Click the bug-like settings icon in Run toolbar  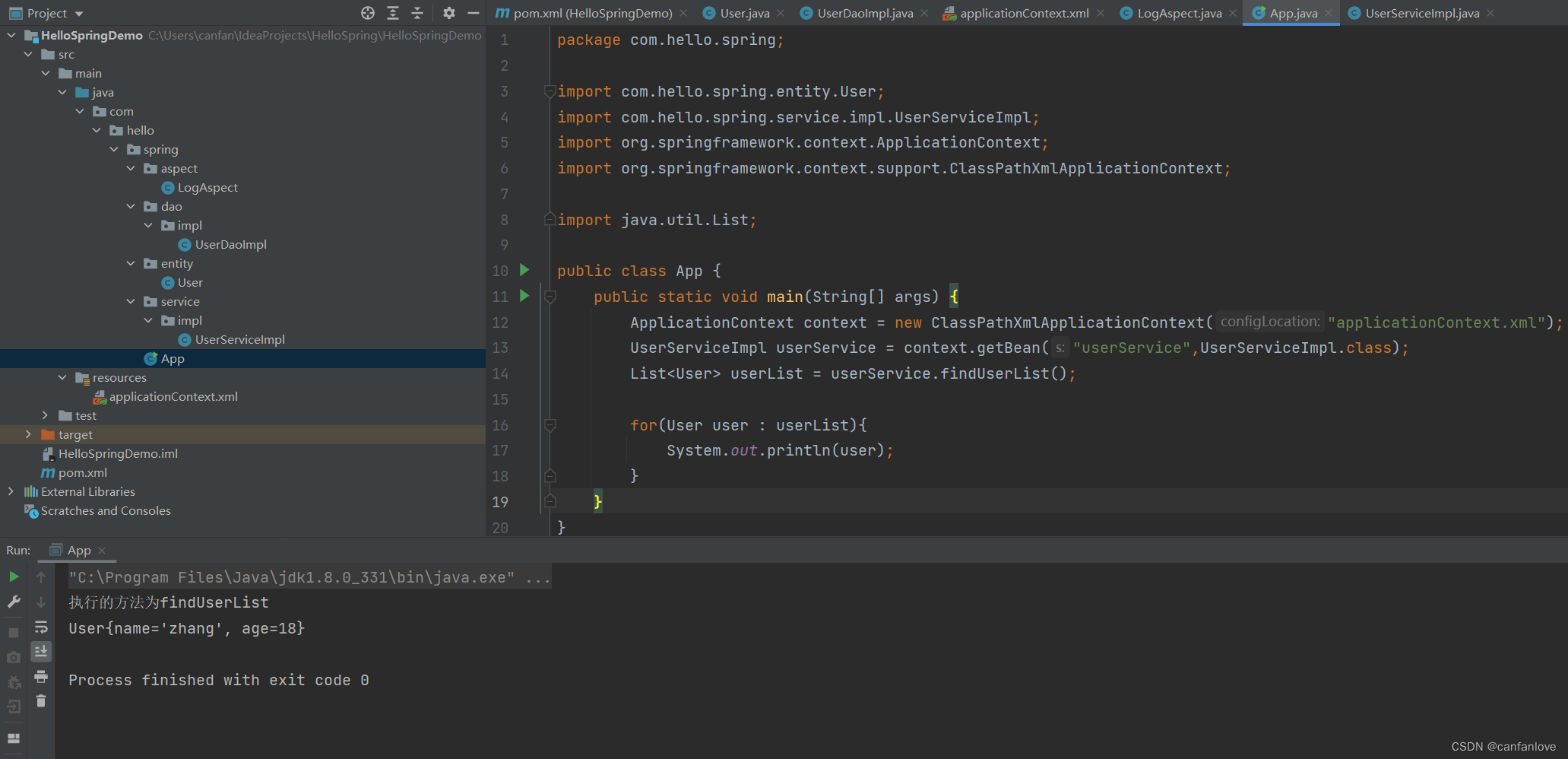point(14,682)
